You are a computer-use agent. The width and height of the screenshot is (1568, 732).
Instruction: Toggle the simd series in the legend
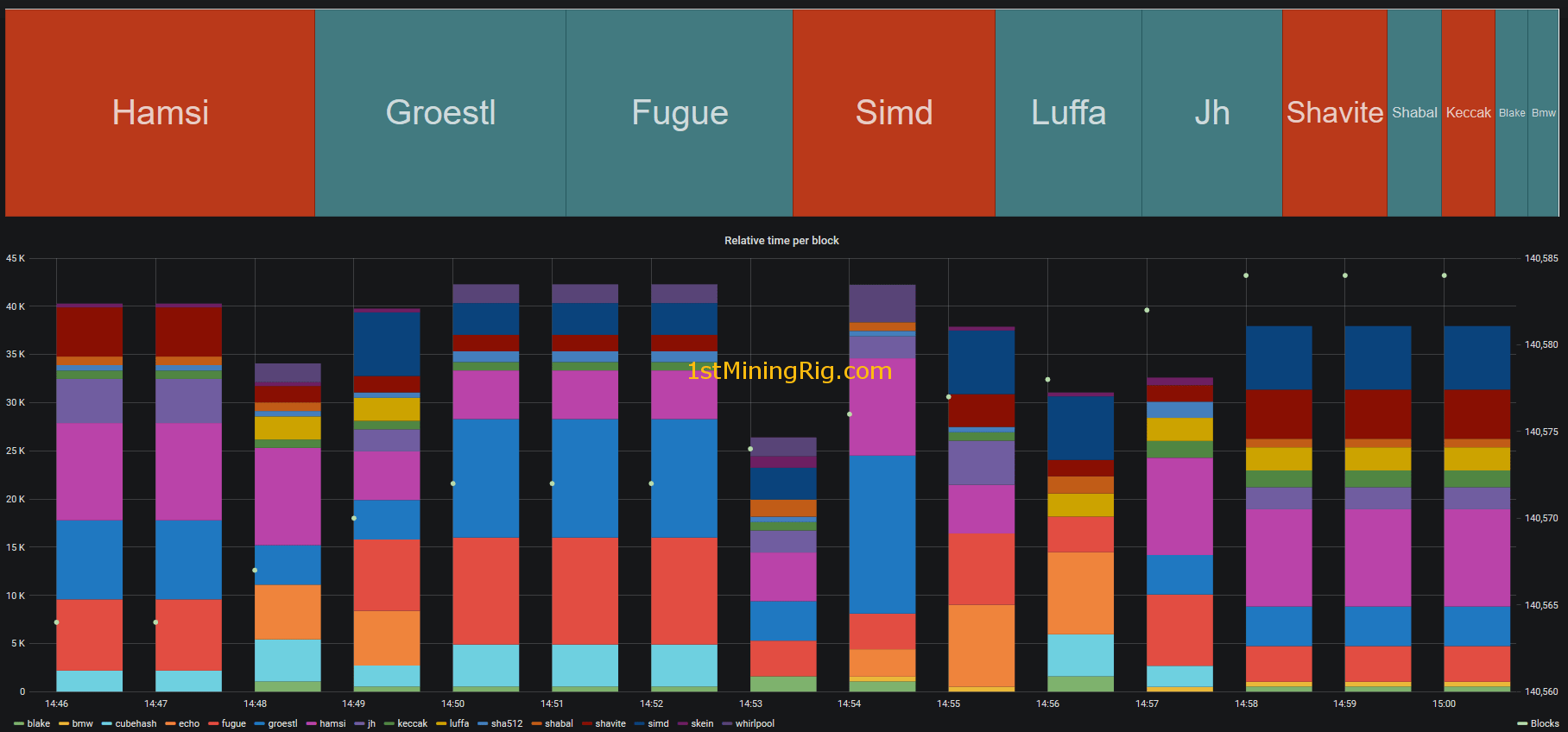(x=652, y=723)
